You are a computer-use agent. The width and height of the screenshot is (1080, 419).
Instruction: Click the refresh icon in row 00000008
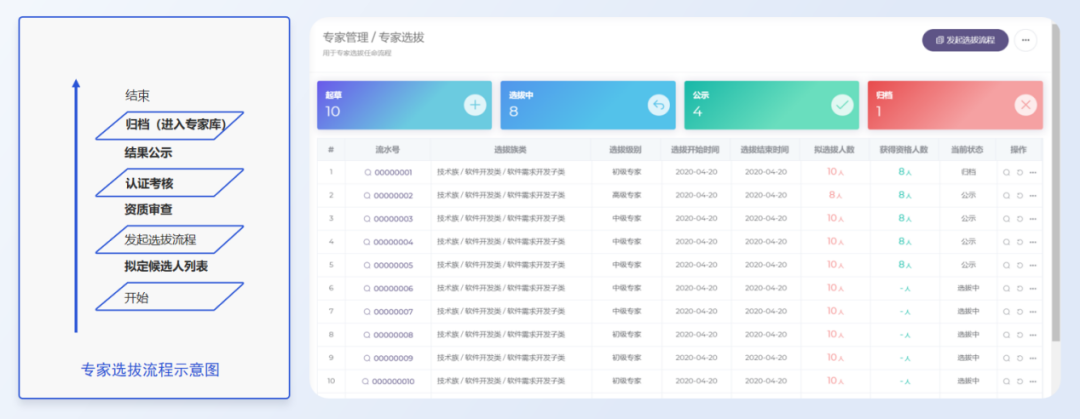pos(1019,335)
